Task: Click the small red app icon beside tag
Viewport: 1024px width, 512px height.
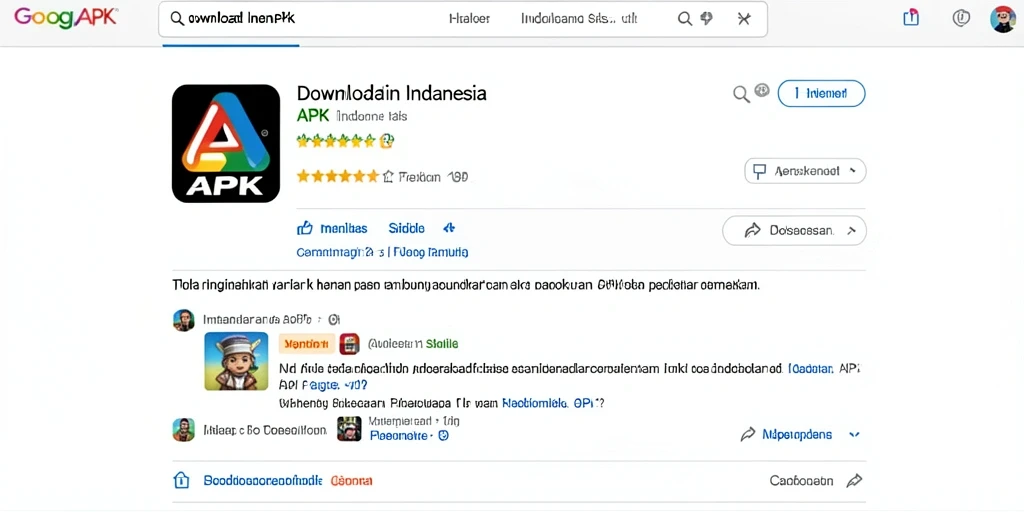Action: (x=350, y=344)
